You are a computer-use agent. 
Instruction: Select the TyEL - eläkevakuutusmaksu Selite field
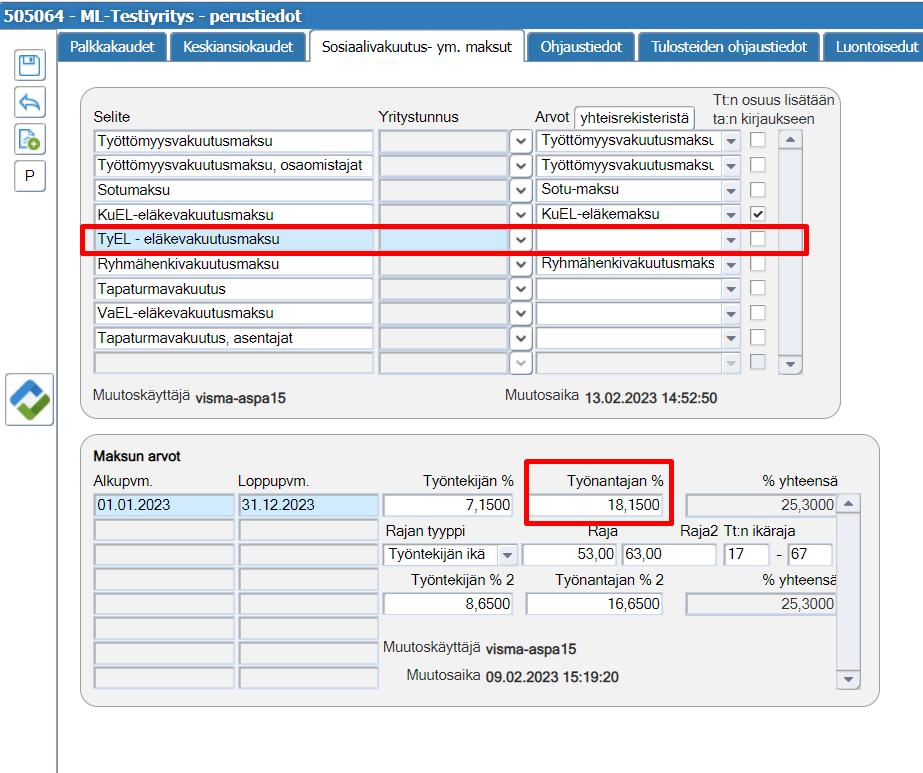234,240
